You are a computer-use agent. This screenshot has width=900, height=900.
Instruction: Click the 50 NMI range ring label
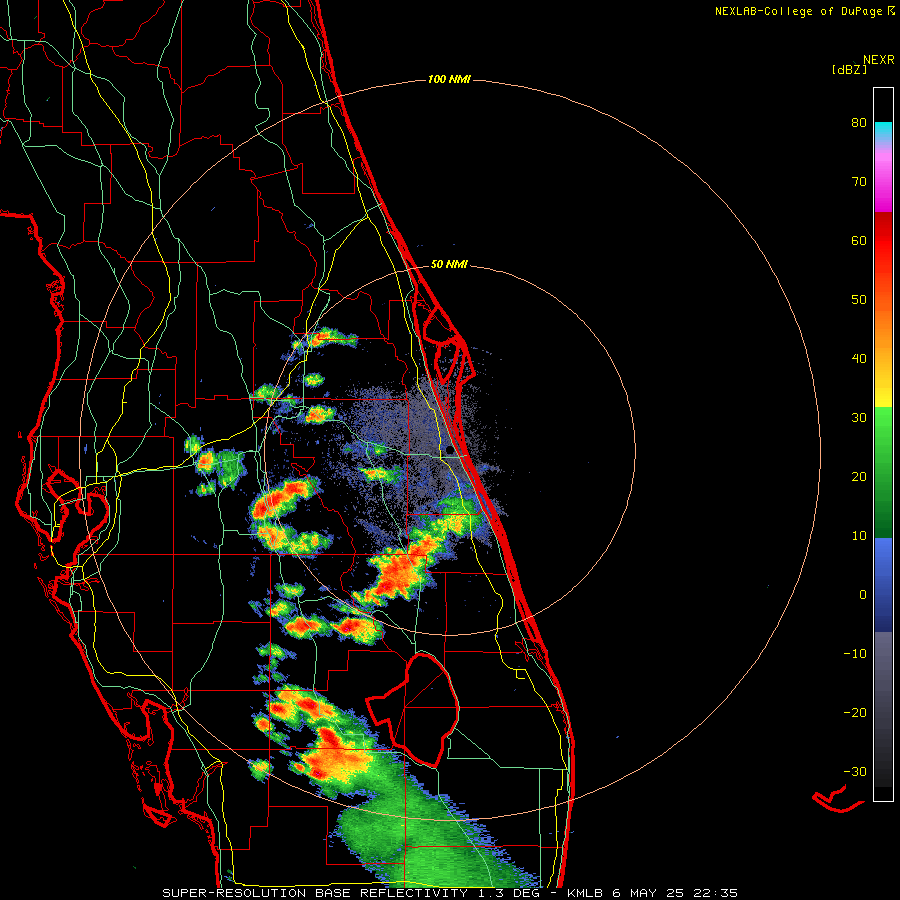pos(449,265)
